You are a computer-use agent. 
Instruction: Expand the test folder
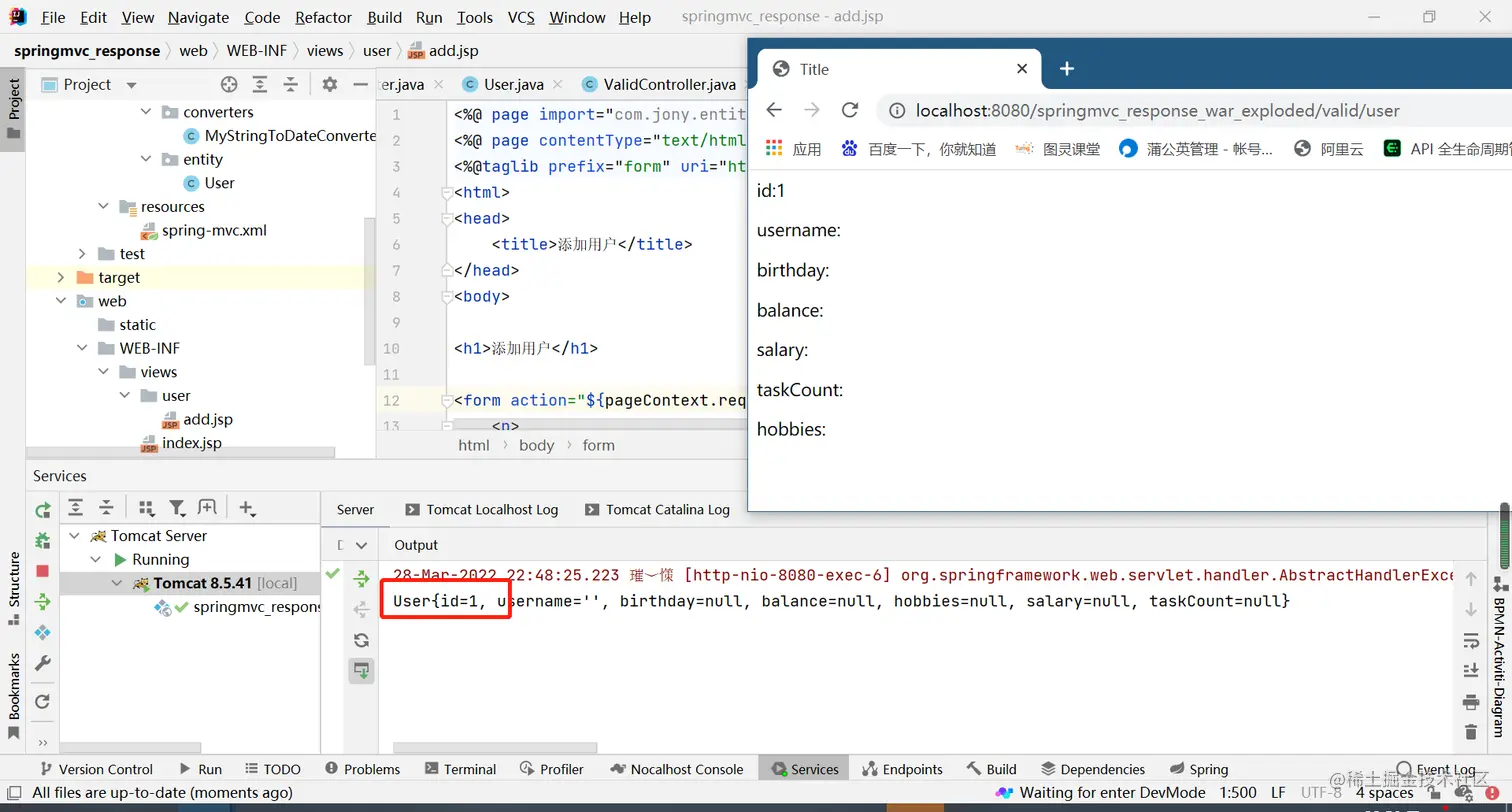point(83,254)
